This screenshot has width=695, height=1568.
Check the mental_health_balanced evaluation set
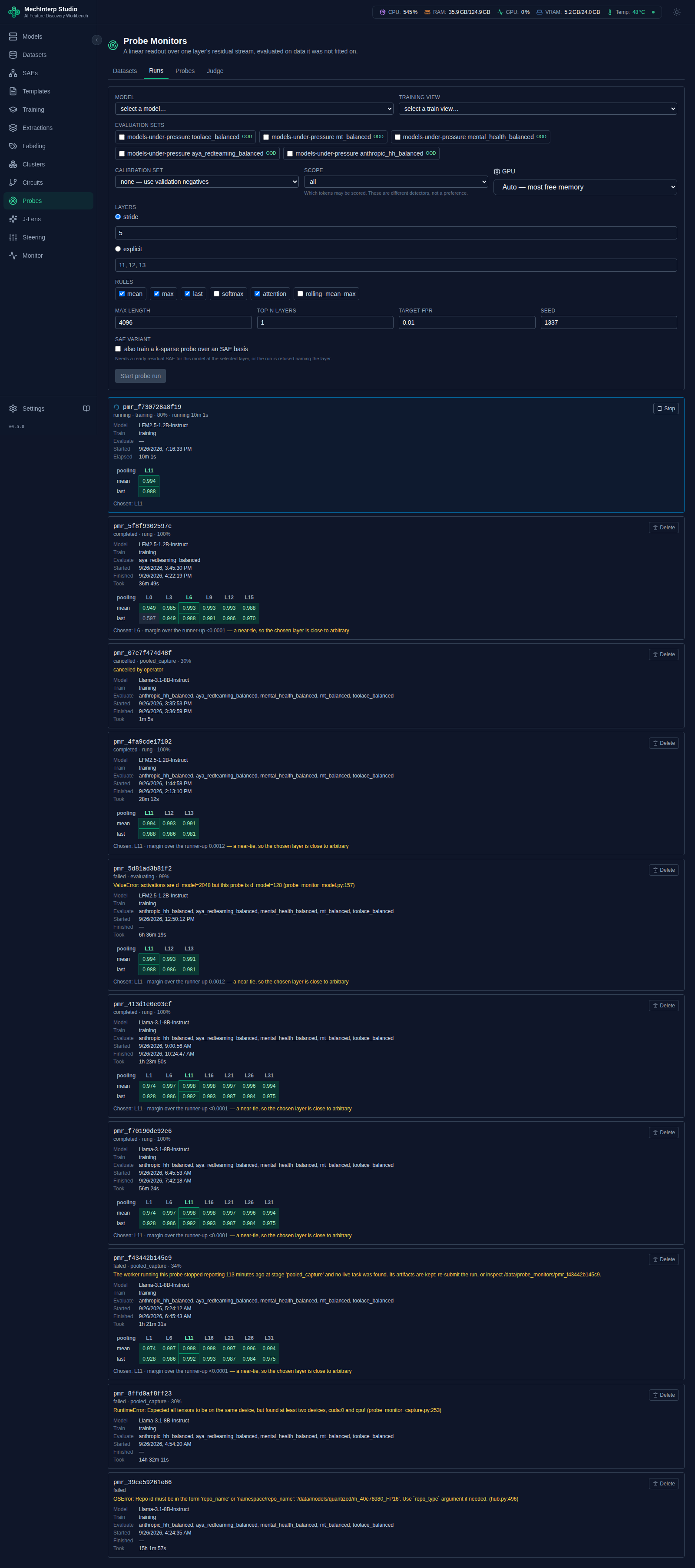point(397,137)
